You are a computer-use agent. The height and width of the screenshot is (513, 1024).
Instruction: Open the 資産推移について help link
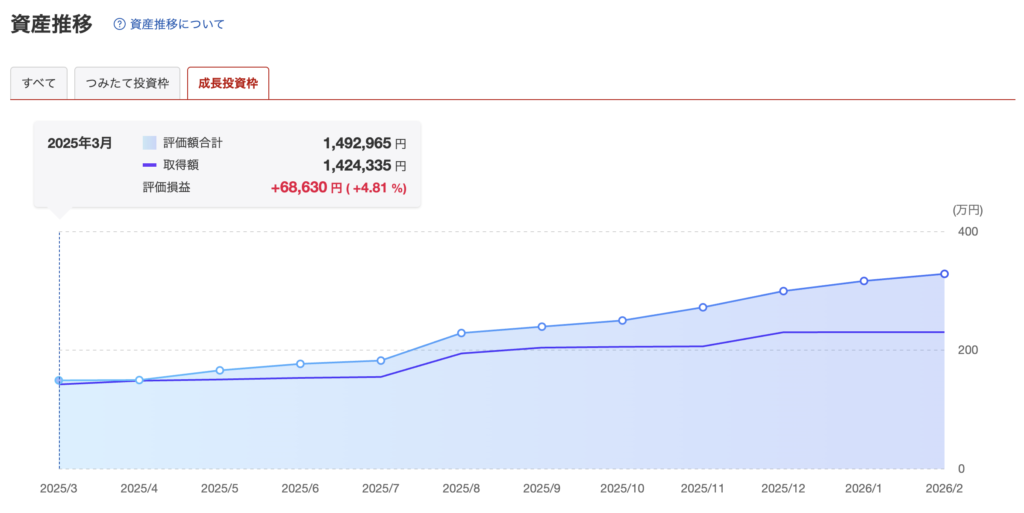click(x=177, y=24)
